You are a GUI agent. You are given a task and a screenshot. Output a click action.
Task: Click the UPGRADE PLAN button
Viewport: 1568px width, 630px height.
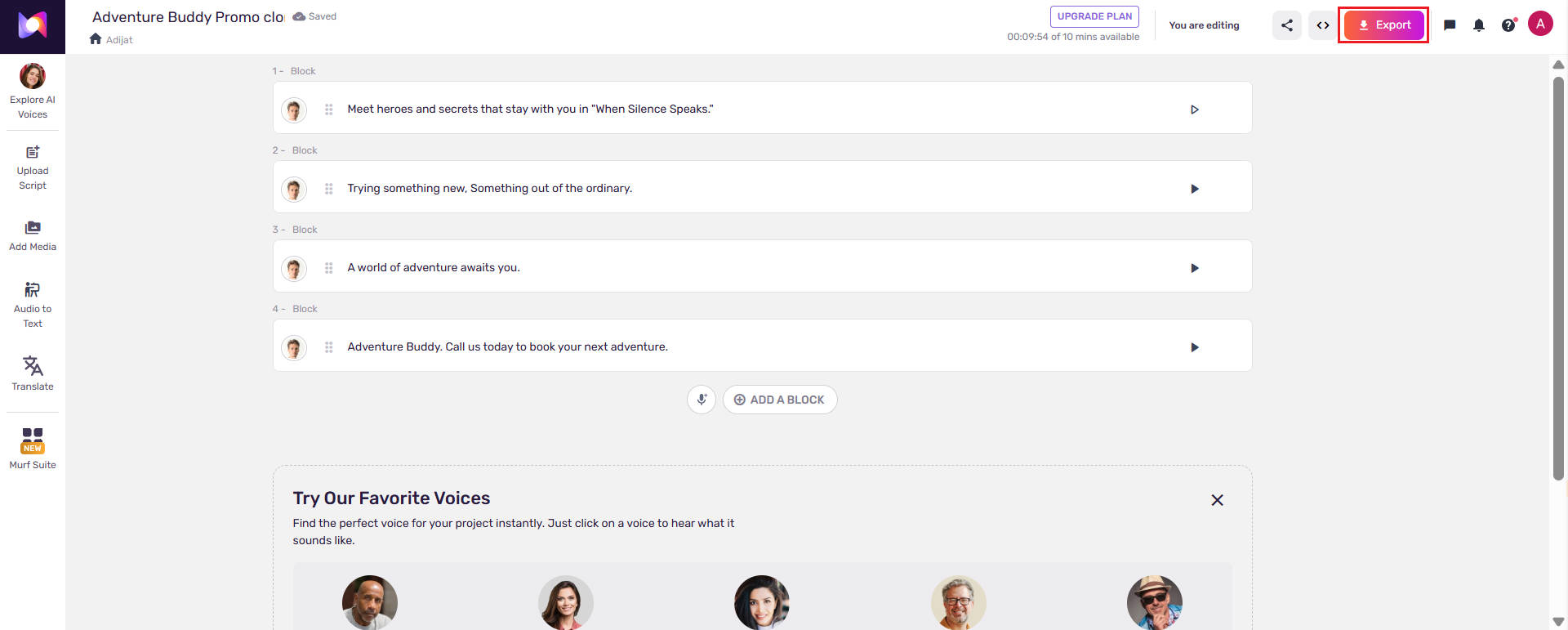click(1094, 16)
